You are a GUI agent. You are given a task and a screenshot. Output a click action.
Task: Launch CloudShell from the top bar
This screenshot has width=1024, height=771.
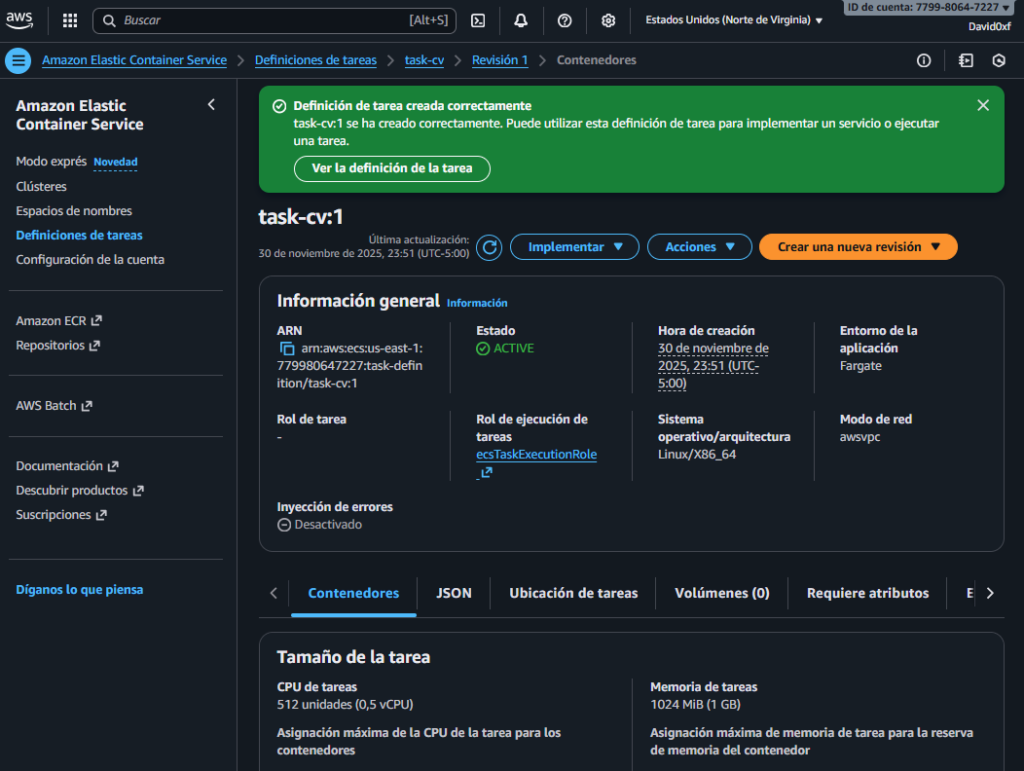(x=478, y=20)
